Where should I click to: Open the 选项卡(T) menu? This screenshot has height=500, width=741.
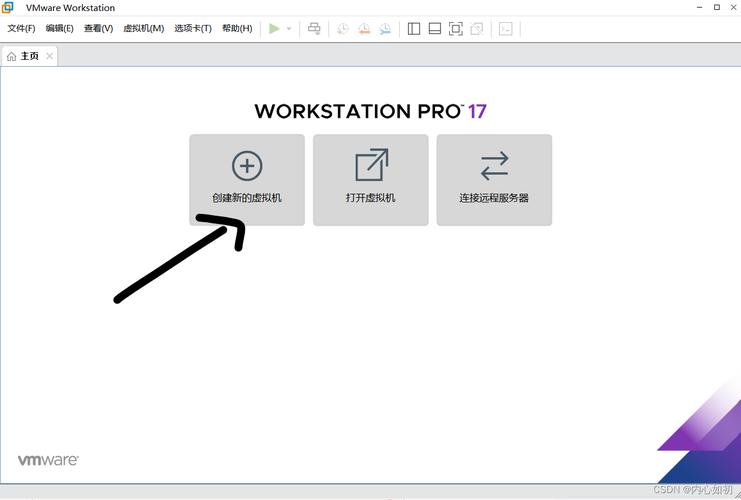pyautogui.click(x=193, y=28)
